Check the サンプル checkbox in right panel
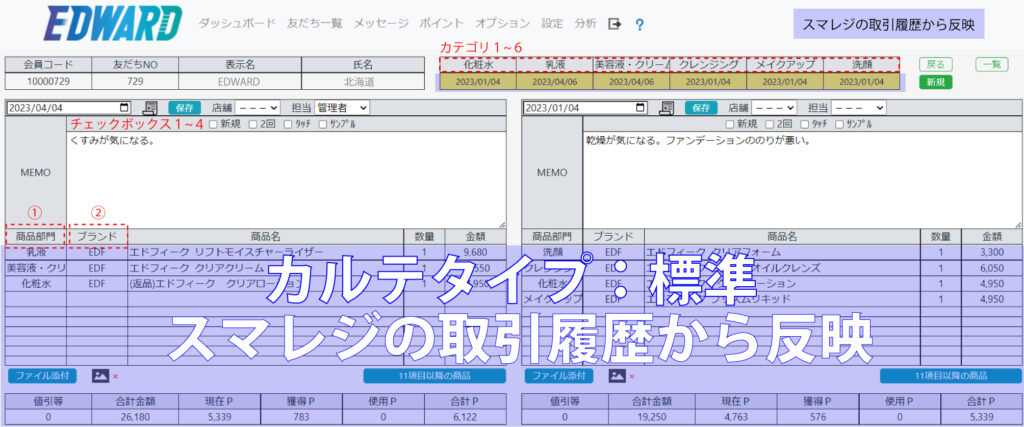1024x427 pixels. pos(839,124)
